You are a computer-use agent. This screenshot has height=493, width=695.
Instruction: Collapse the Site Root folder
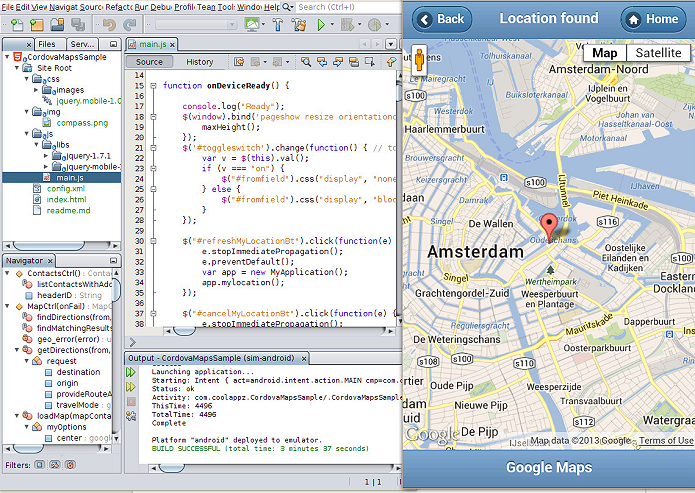click(17, 68)
